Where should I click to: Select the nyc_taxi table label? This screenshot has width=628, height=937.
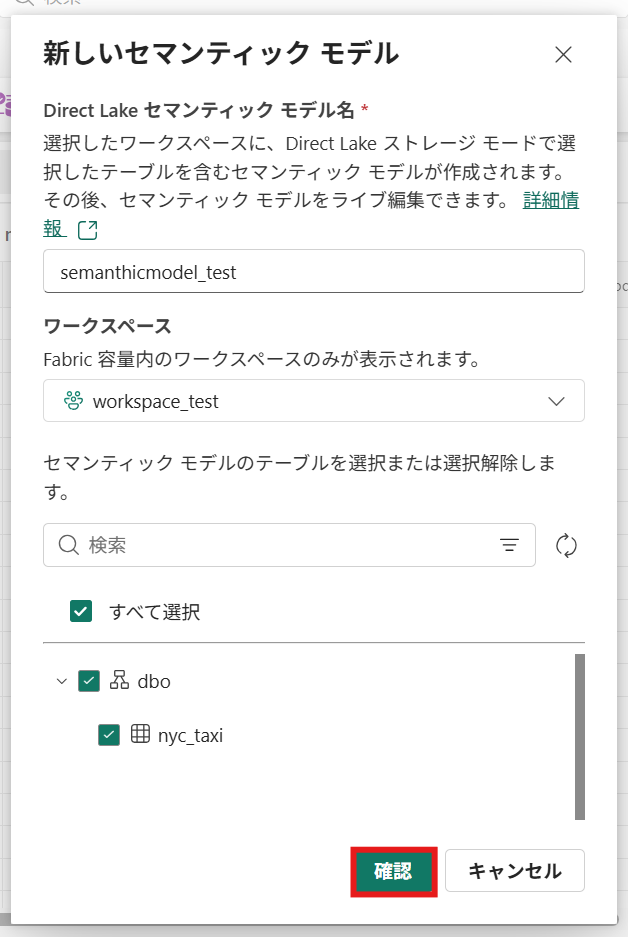pyautogui.click(x=190, y=735)
